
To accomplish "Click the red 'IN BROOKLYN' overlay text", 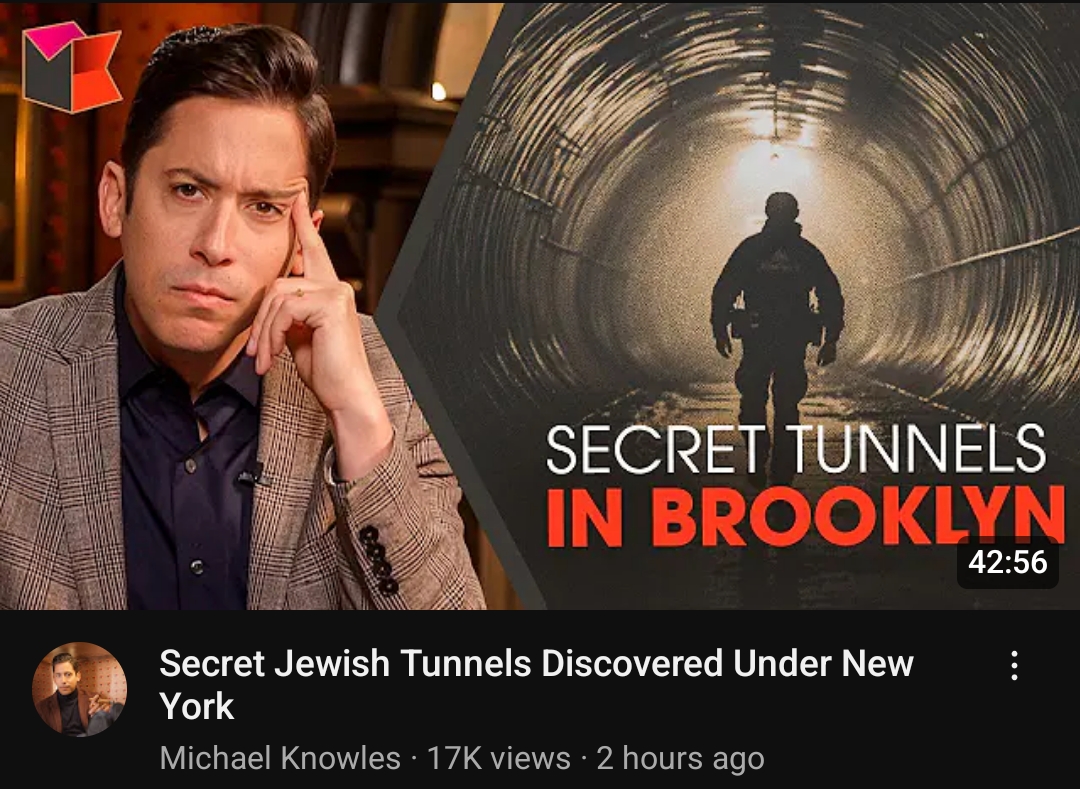I will coord(804,516).
